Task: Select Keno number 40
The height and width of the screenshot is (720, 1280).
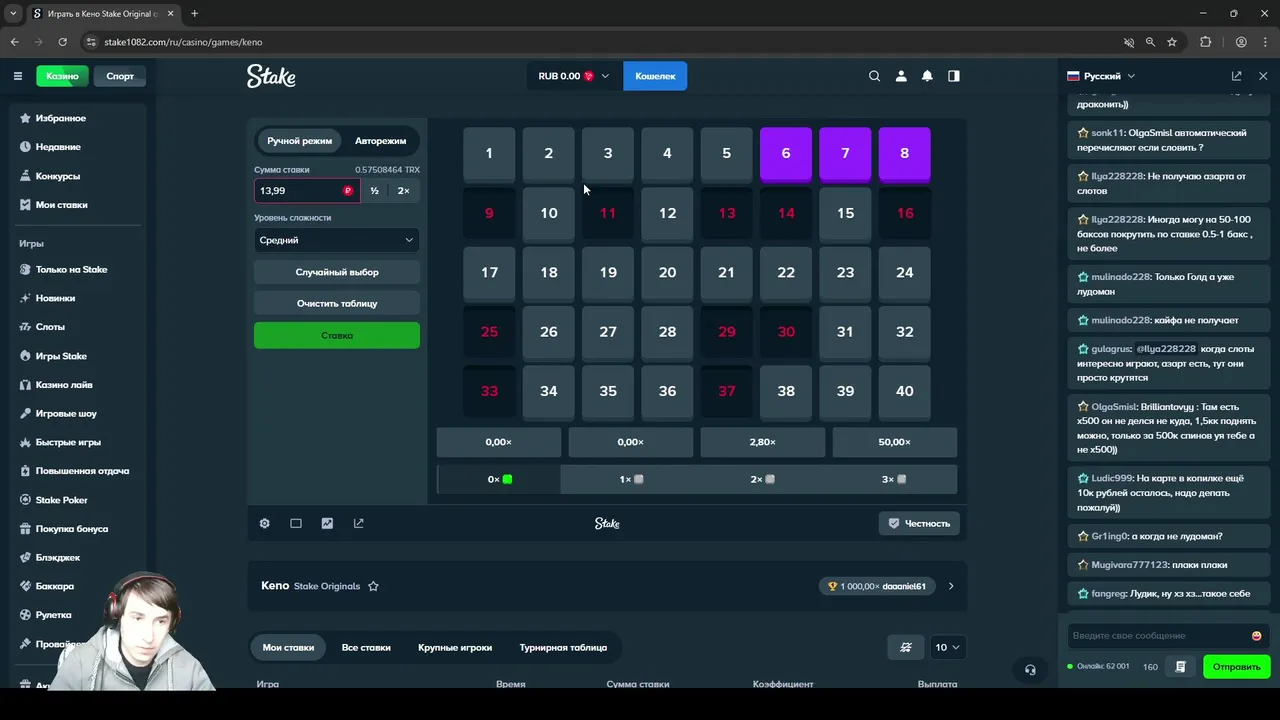Action: click(904, 391)
